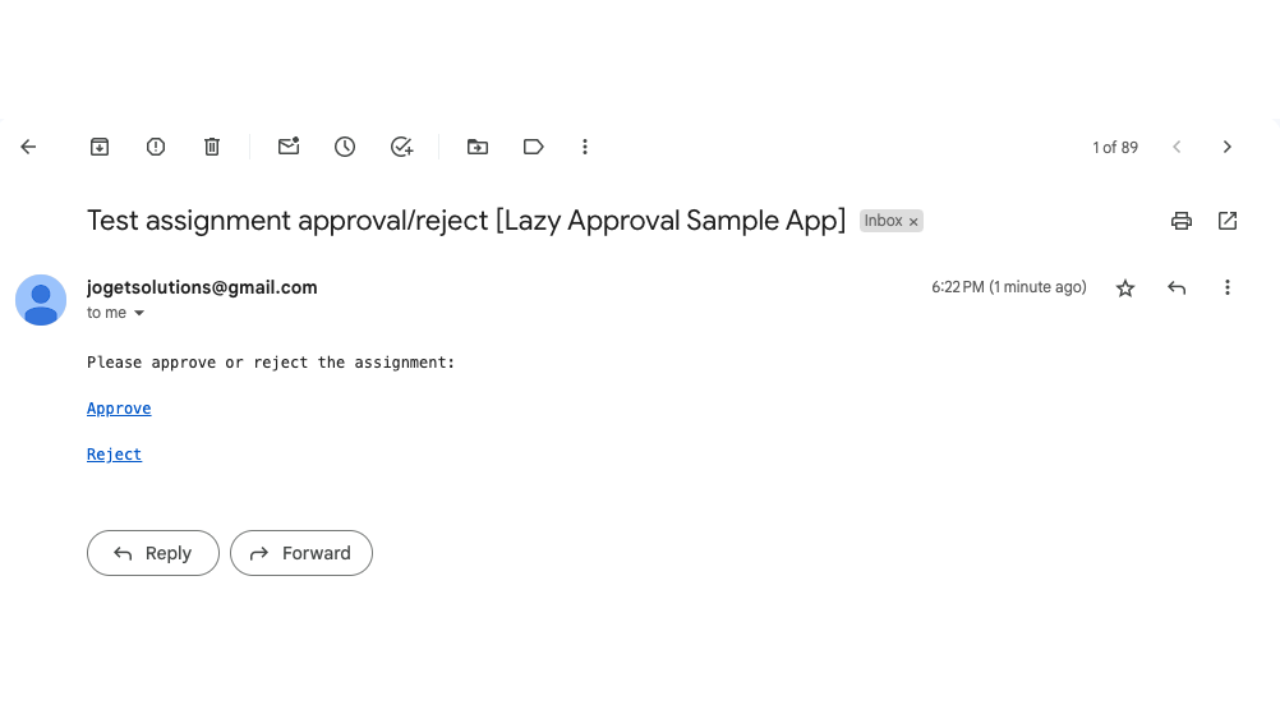Click the Reject link
Viewport: 1280px width, 720px height.
click(x=114, y=454)
